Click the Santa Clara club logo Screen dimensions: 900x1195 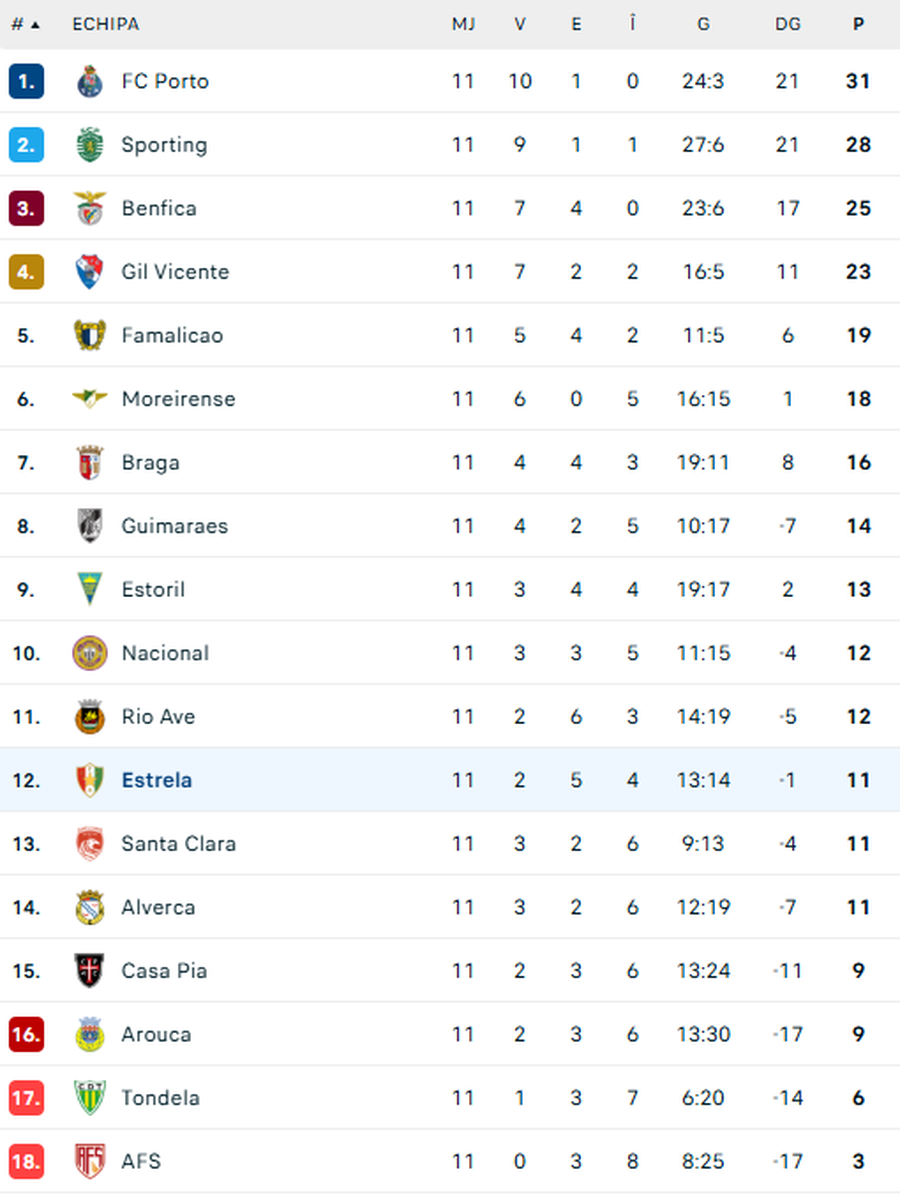point(90,844)
